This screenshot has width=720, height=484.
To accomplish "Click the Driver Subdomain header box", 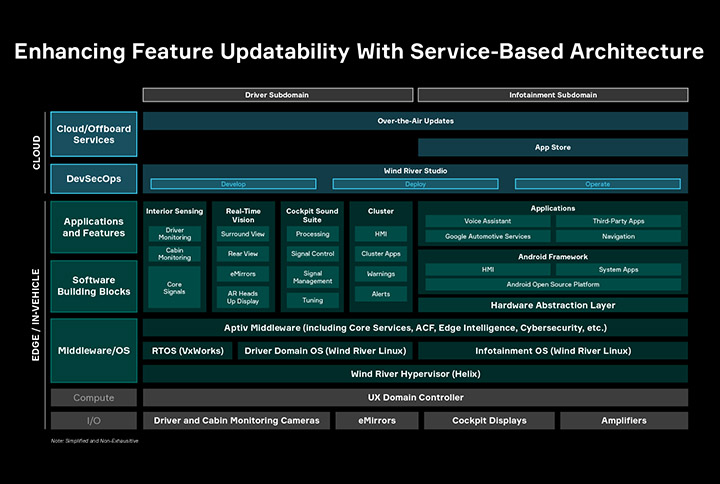I will (x=278, y=95).
